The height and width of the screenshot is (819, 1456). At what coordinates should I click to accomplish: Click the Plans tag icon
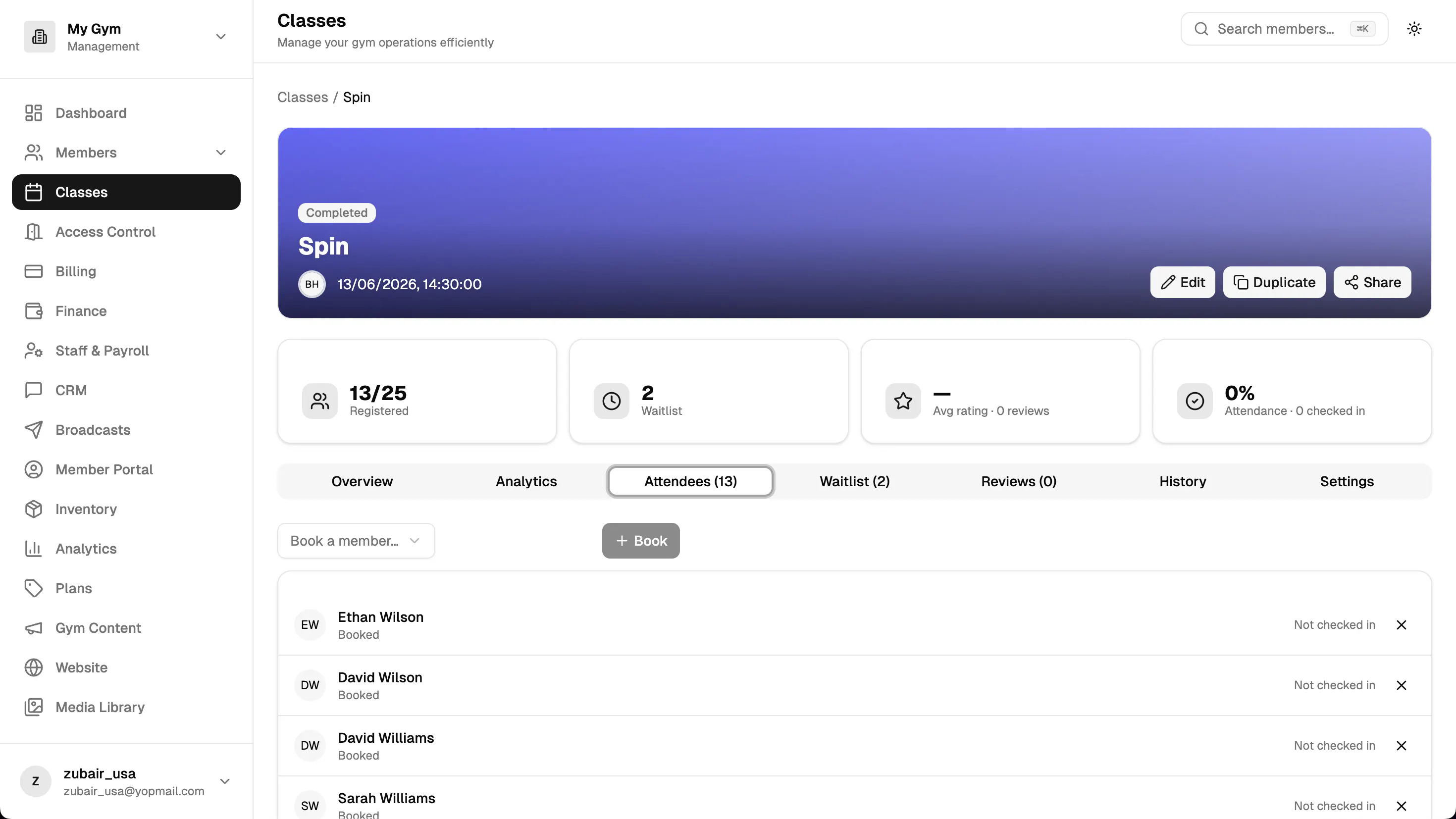point(33,588)
